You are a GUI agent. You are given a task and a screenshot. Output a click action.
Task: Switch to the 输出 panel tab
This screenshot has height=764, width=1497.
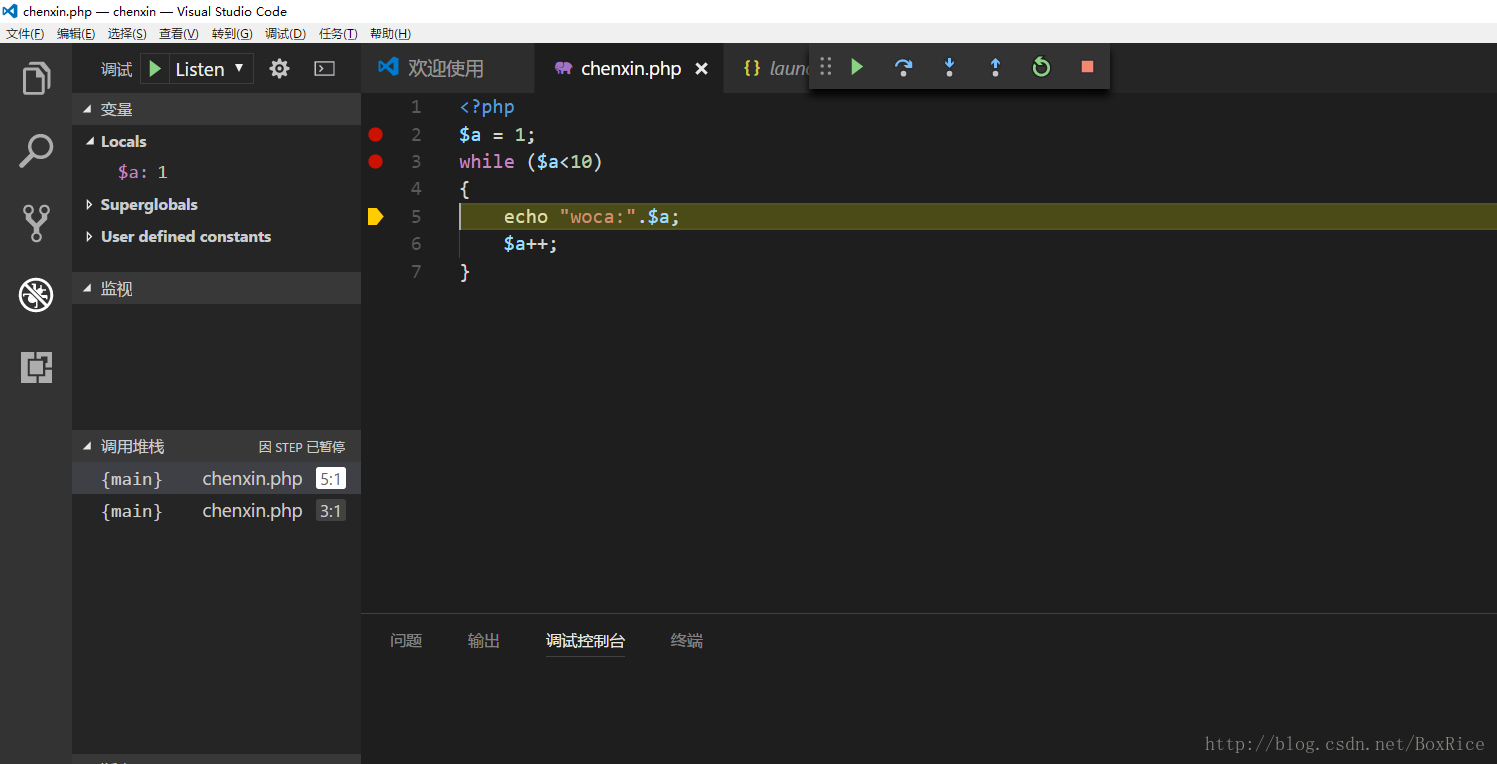click(484, 641)
